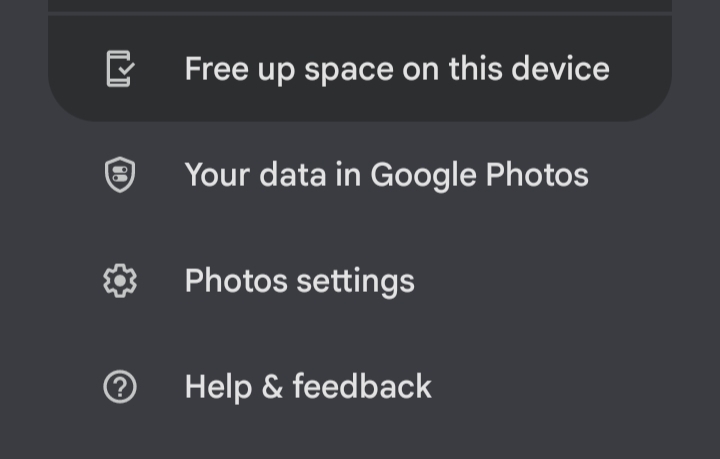Select Free up space on this device
Viewport: 720px width, 459px height.
tap(360, 69)
